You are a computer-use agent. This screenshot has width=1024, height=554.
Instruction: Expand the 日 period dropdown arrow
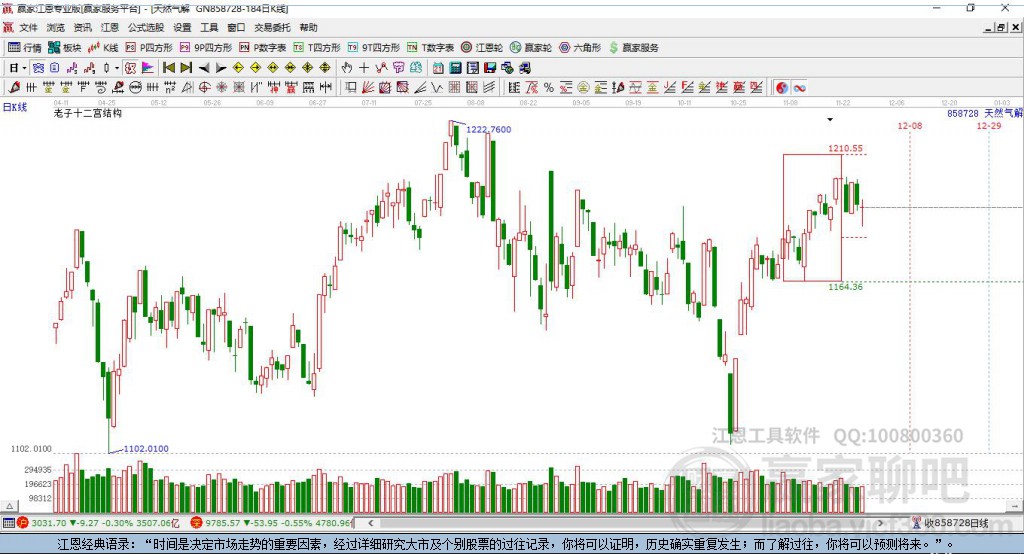point(24,68)
